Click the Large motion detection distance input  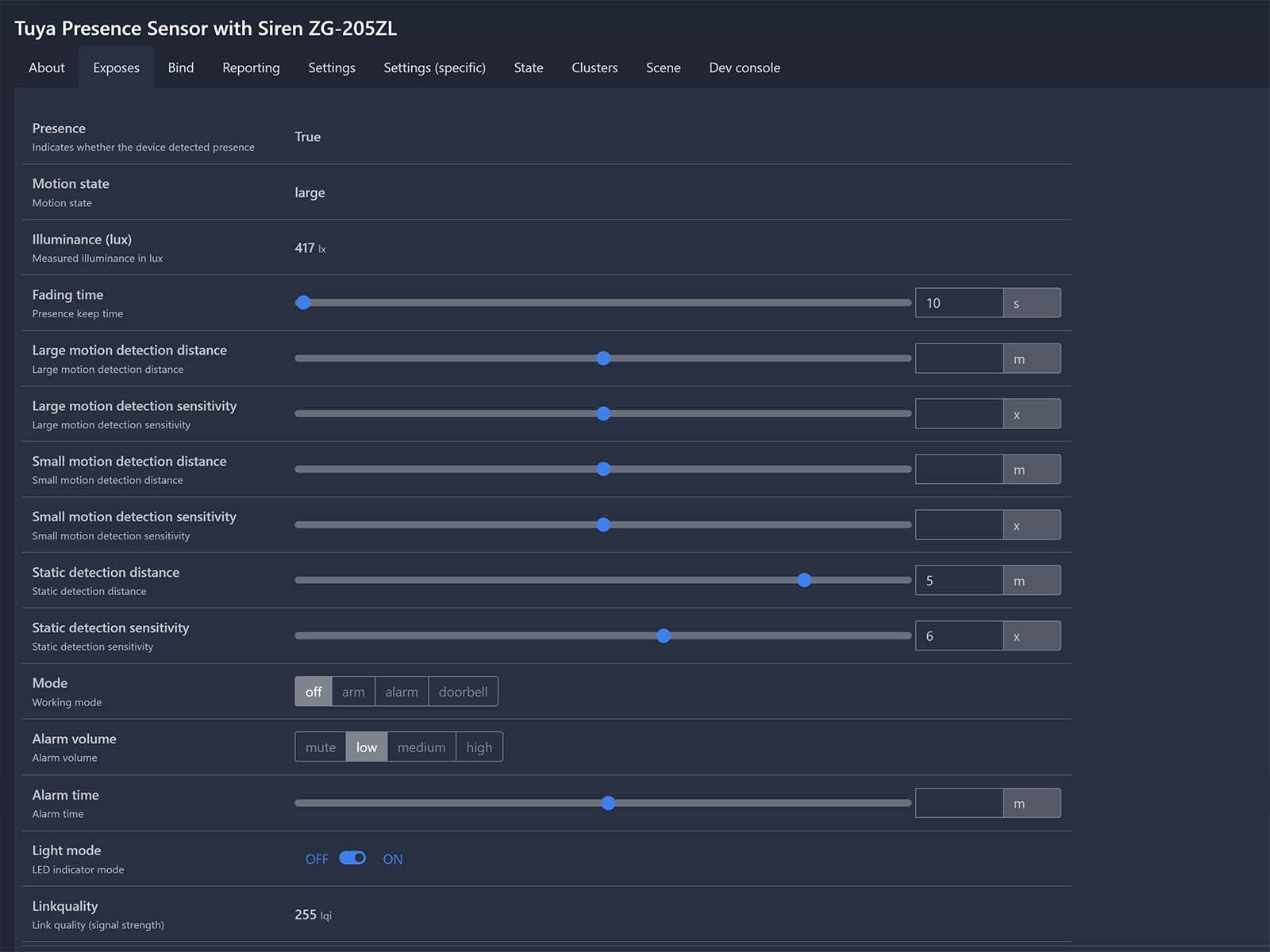point(958,359)
